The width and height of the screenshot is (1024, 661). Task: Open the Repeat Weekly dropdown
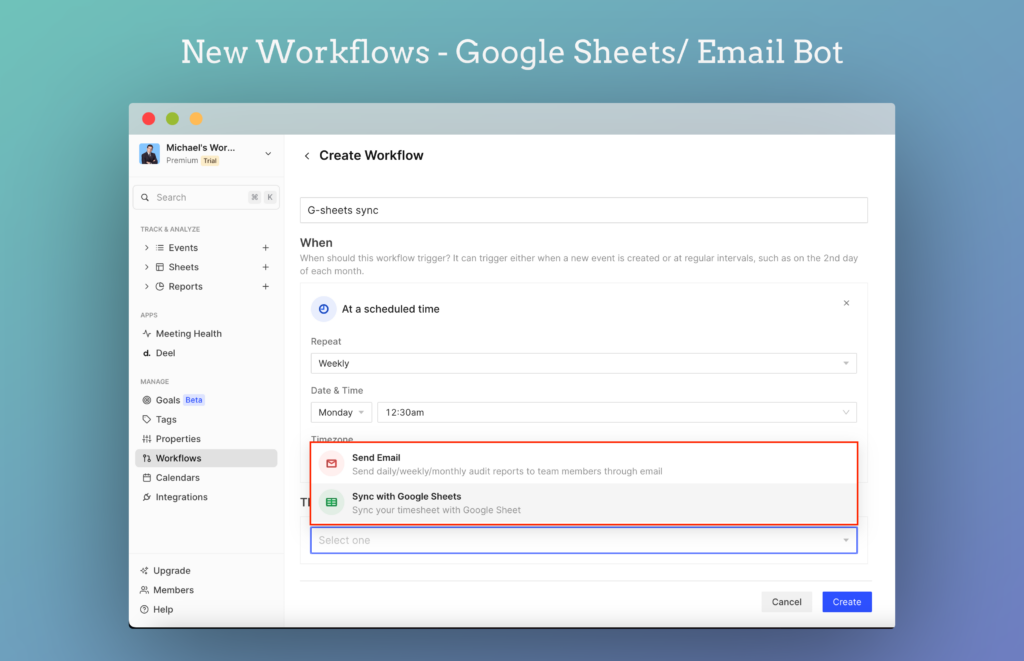[x=584, y=363]
